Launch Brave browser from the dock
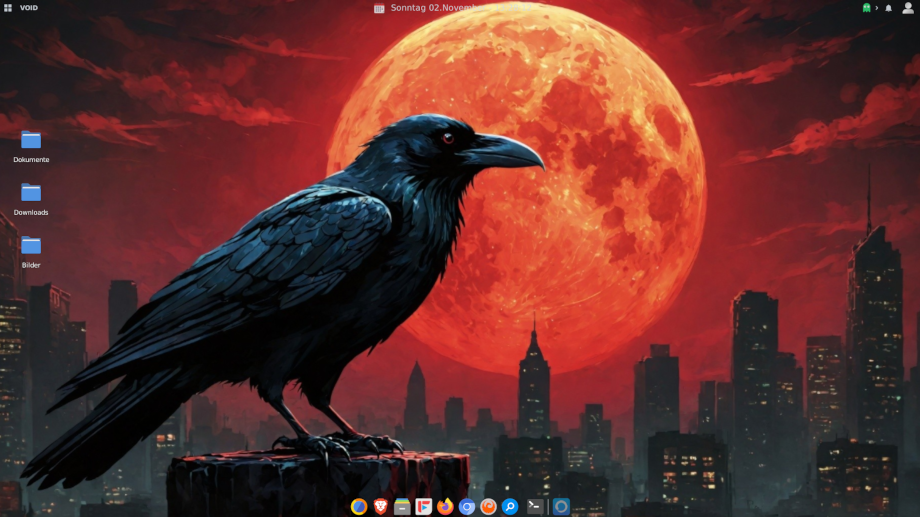The image size is (920, 517). click(x=380, y=507)
